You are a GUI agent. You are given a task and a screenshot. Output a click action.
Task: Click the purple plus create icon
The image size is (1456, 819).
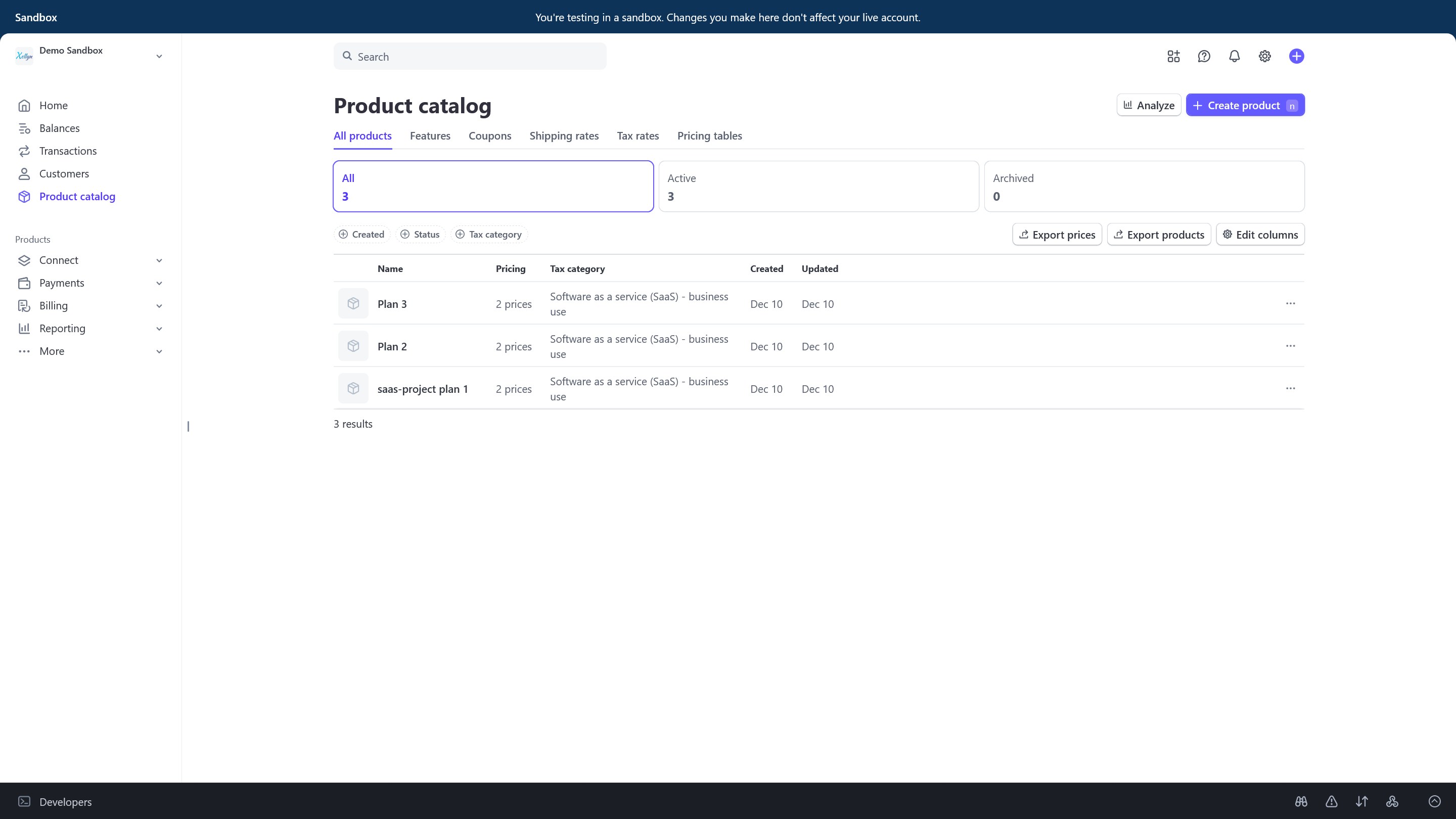coord(1297,56)
